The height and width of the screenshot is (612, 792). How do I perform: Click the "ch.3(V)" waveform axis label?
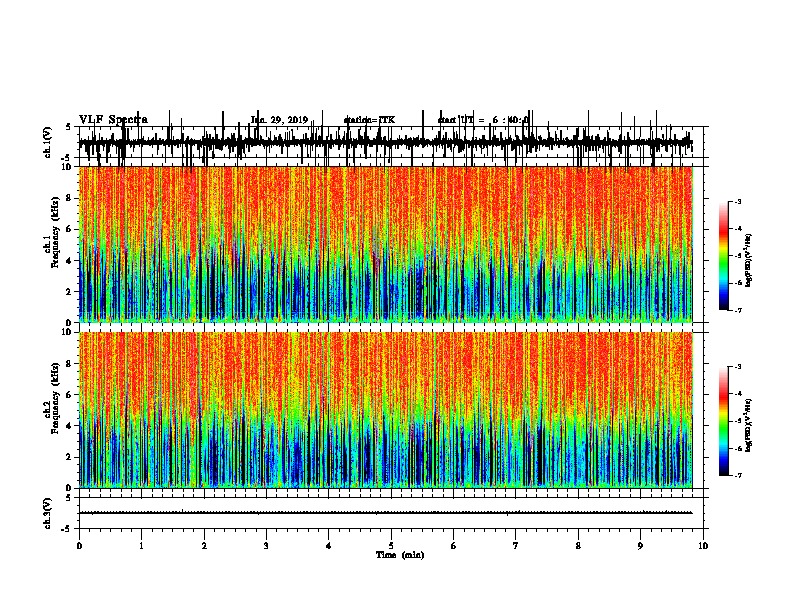pyautogui.click(x=48, y=514)
